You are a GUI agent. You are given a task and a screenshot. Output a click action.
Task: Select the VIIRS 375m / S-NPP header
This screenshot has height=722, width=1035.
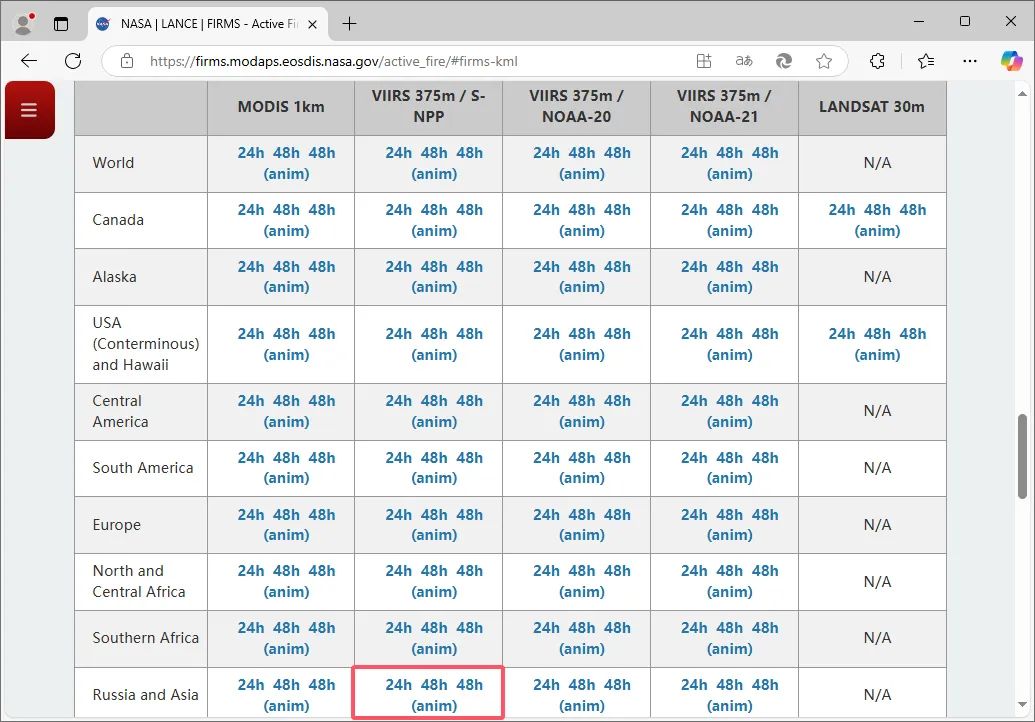coord(428,106)
